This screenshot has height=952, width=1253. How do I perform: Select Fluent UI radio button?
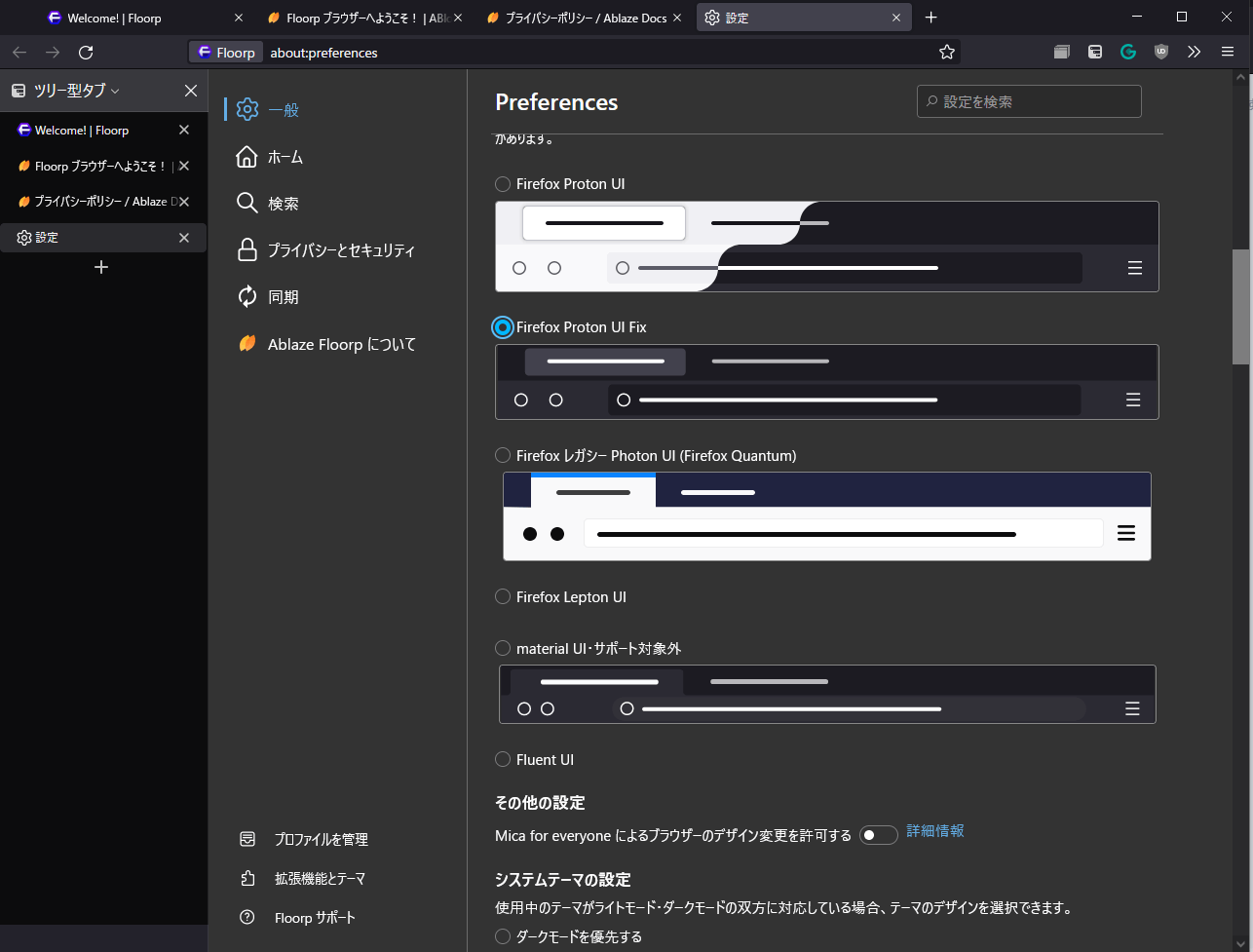(x=503, y=759)
